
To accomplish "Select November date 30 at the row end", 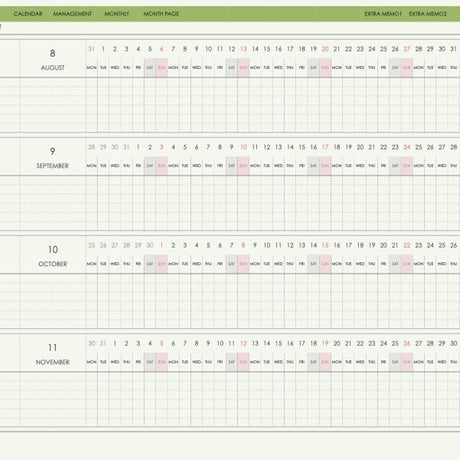I will [454, 343].
